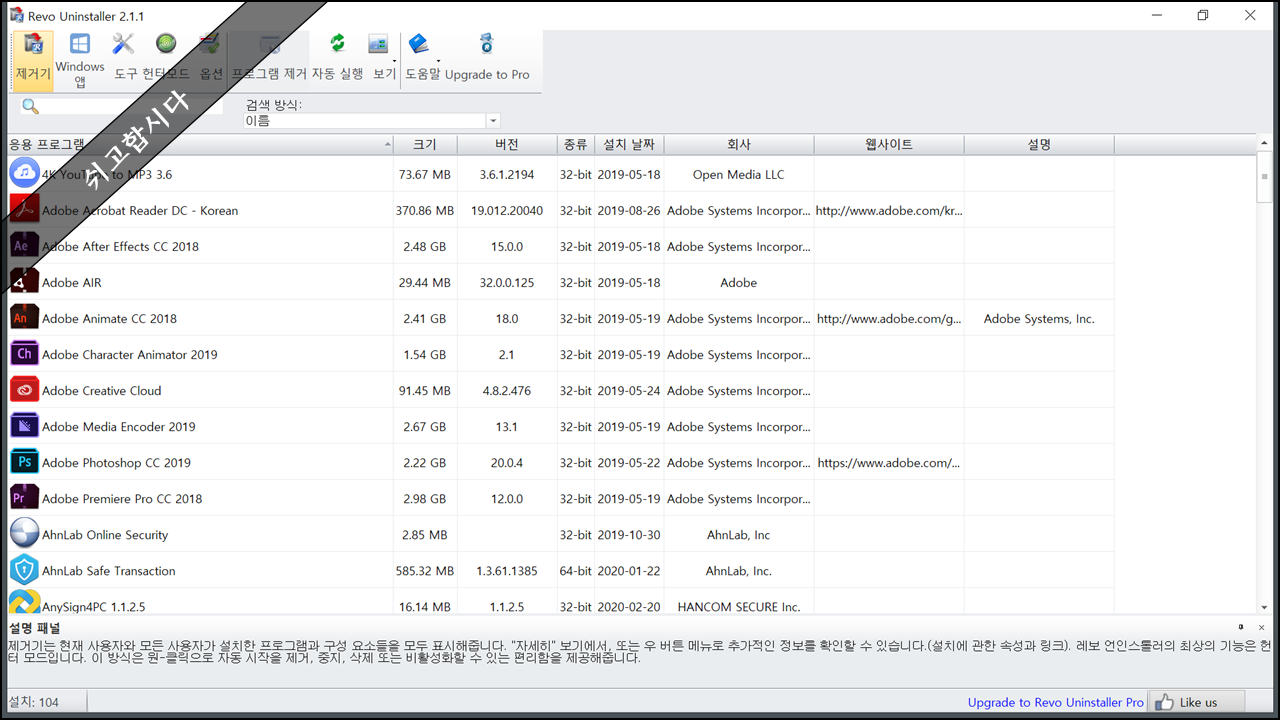This screenshot has width=1280, height=720.
Task: Select Adobe Animate CC 2018 icon
Action: coord(24,318)
